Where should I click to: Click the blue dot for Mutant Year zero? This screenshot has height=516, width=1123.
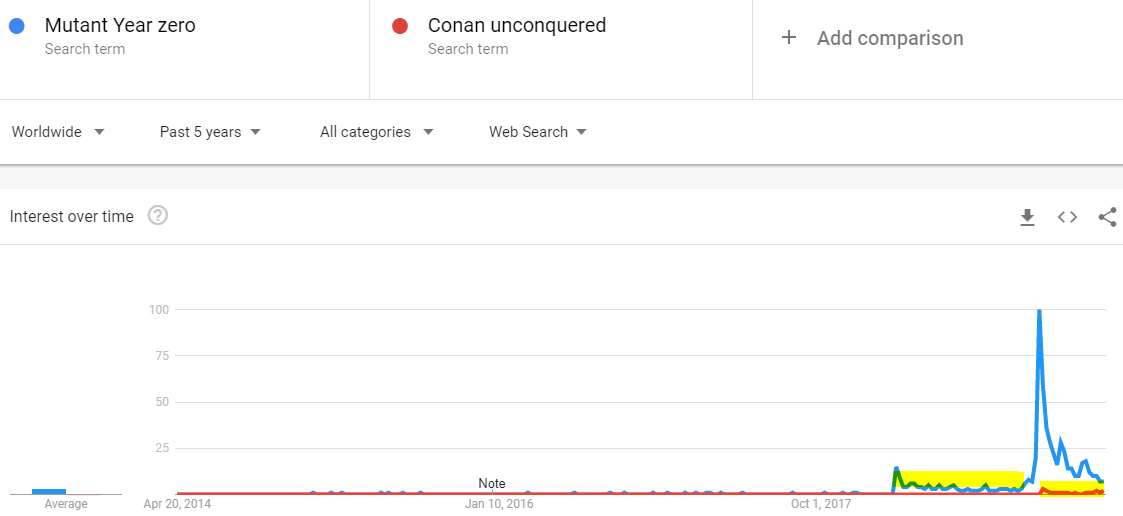click(17, 27)
